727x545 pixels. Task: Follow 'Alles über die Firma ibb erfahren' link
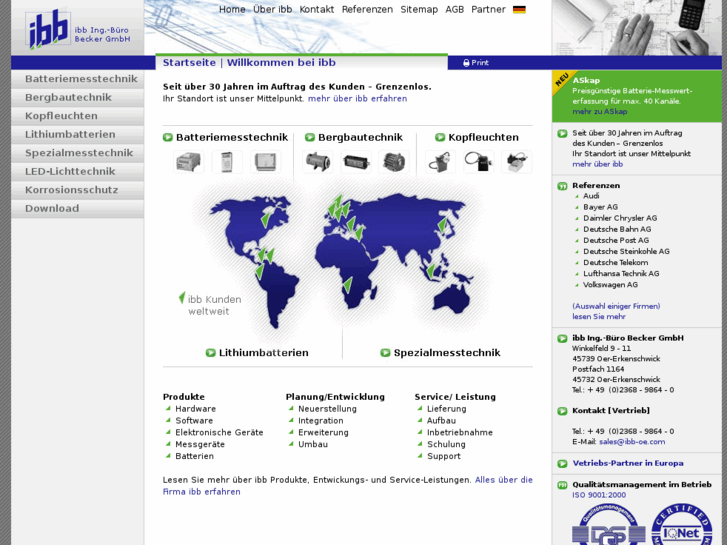coord(348,486)
